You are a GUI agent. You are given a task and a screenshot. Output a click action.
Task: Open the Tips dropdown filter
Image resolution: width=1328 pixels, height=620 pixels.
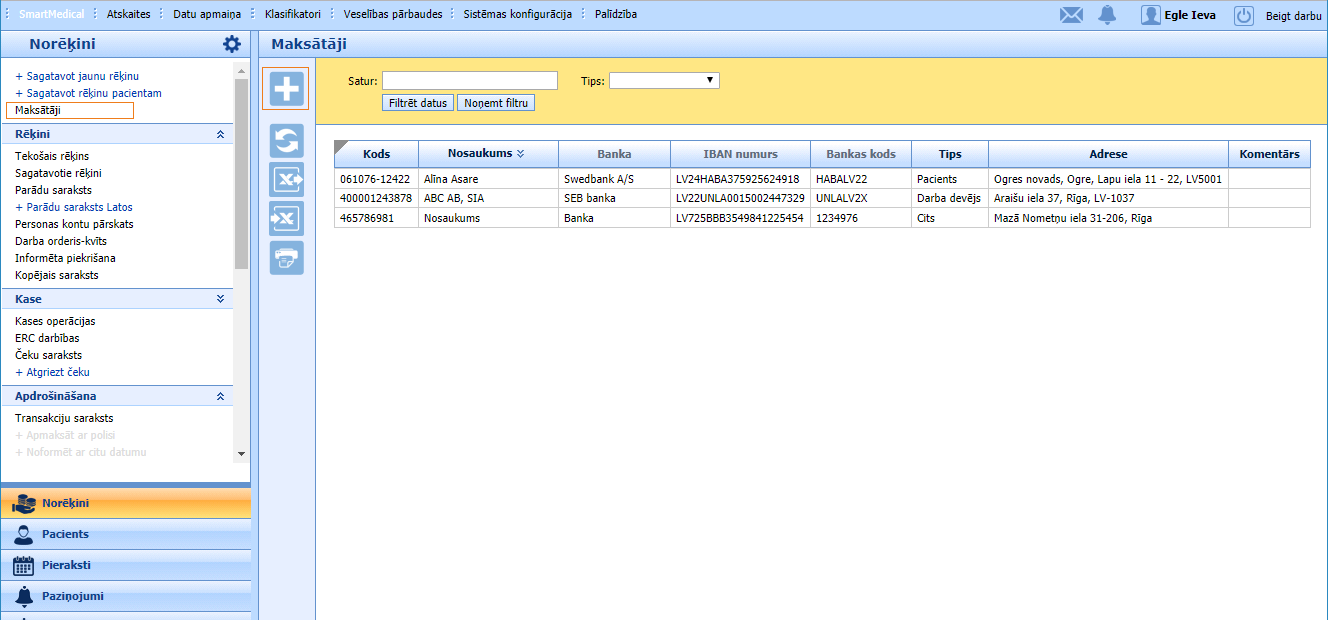tap(664, 81)
